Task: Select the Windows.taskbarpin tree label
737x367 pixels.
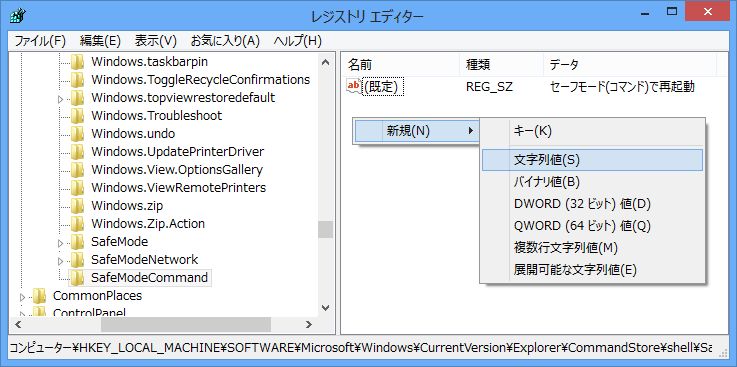Action: click(149, 62)
